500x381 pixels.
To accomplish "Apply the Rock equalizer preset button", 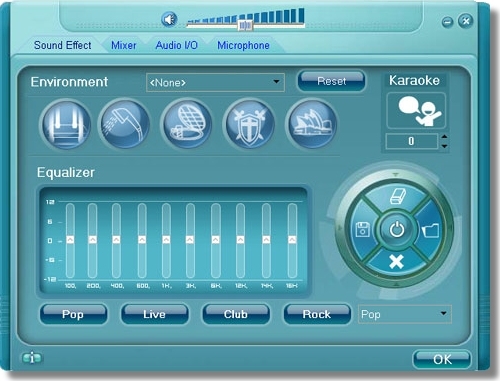I will click(317, 314).
